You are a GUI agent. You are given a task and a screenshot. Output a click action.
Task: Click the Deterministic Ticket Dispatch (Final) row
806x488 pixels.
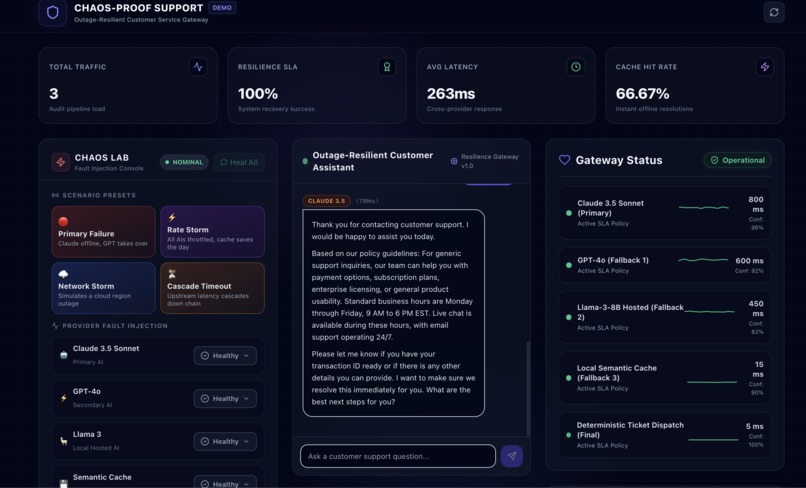(x=665, y=435)
